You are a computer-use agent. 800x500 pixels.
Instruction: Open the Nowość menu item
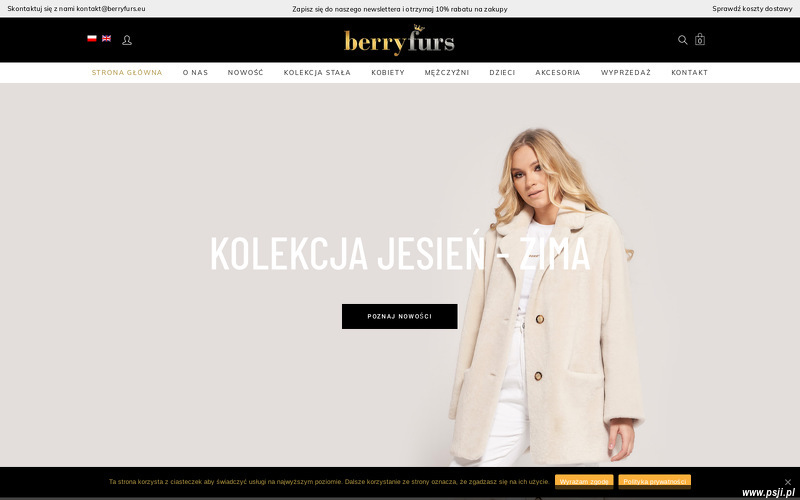coord(245,72)
